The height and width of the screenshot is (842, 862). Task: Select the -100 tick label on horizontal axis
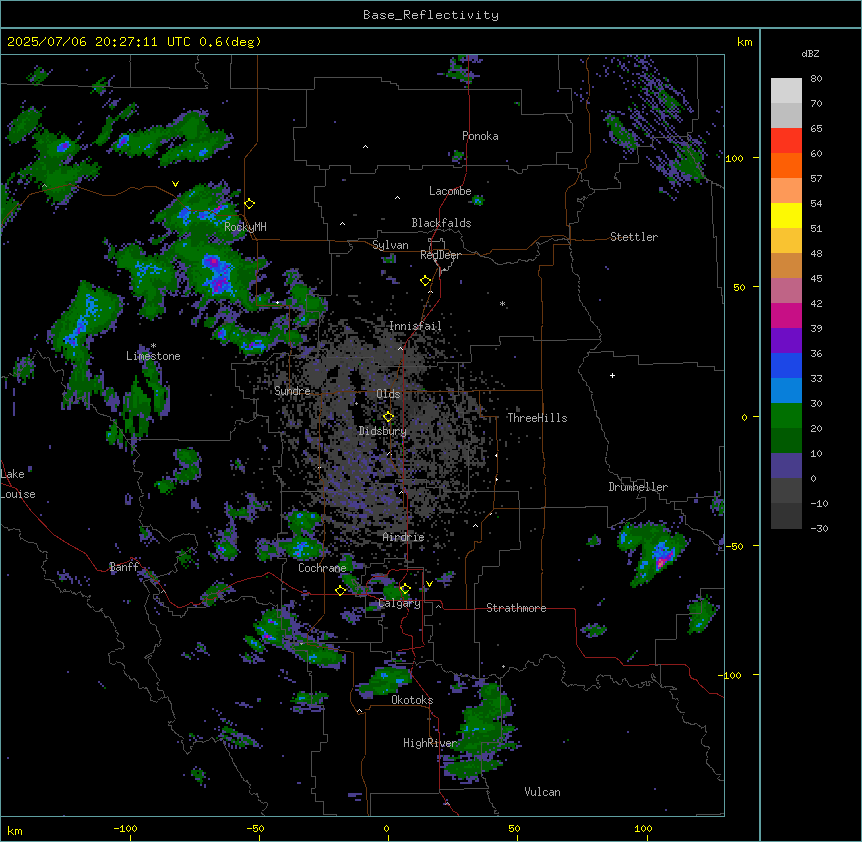pos(126,828)
